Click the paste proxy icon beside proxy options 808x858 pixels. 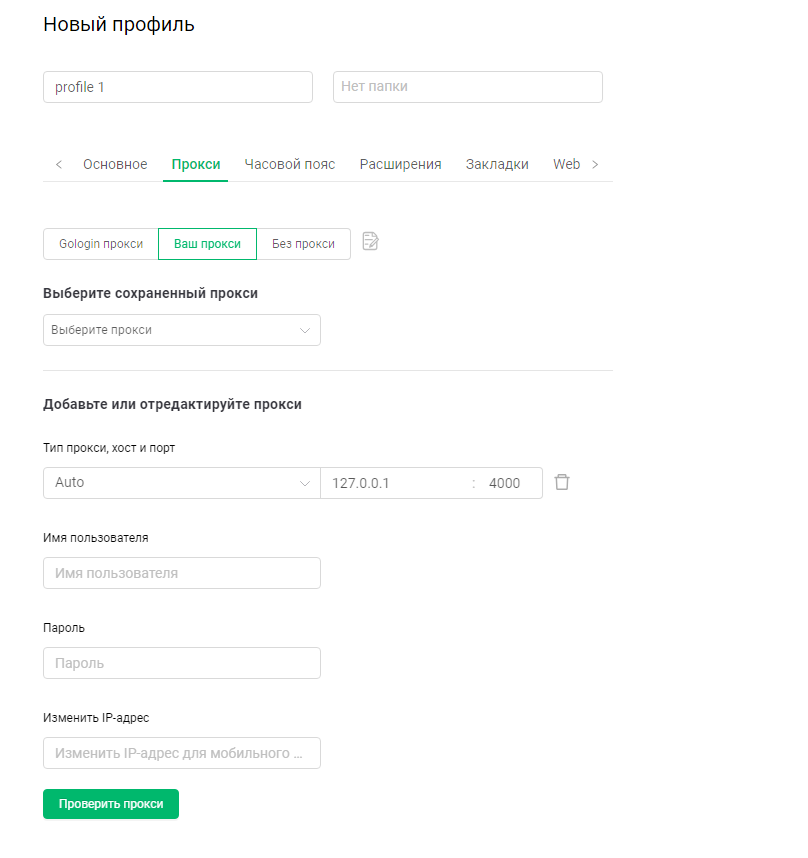(x=370, y=241)
